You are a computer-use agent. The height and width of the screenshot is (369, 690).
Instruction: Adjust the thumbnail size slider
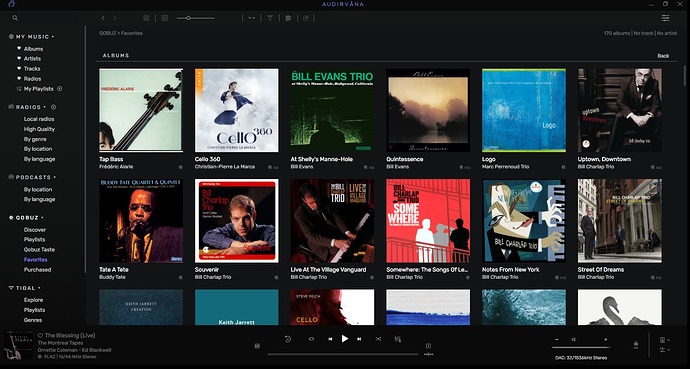(x=196, y=18)
